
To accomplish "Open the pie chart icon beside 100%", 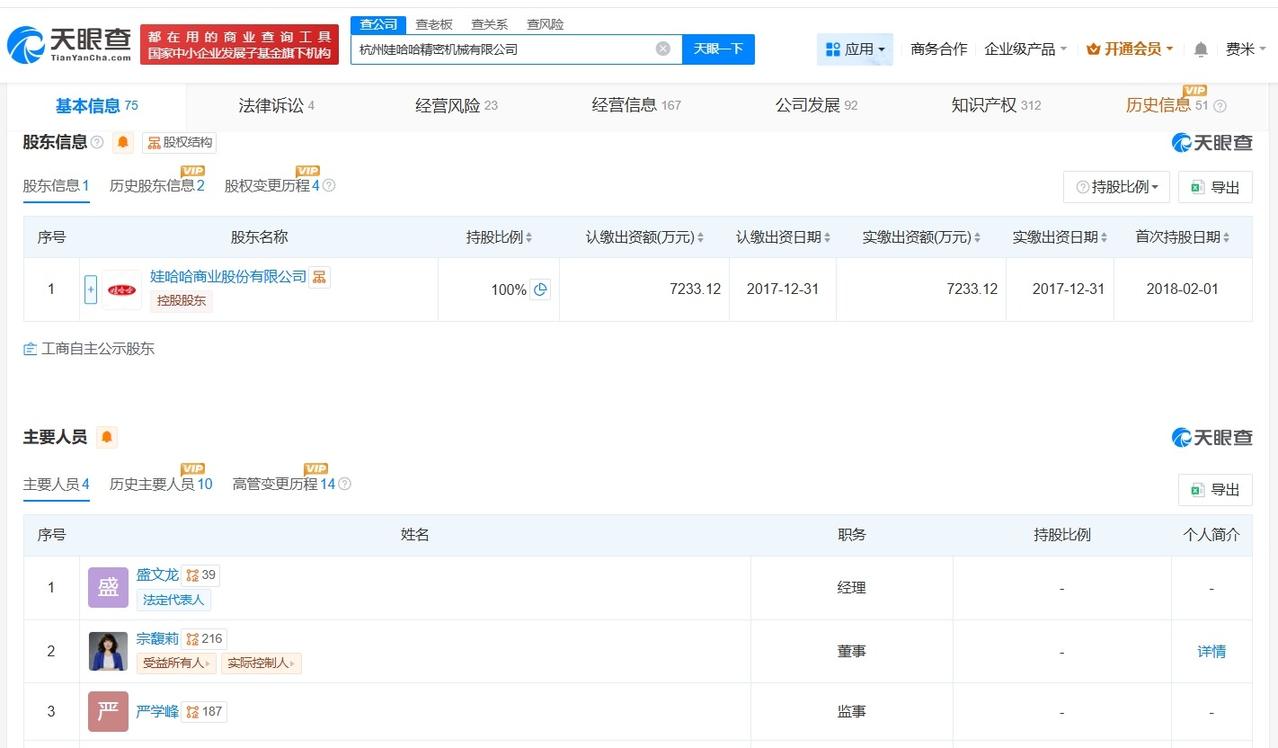I will tap(540, 290).
